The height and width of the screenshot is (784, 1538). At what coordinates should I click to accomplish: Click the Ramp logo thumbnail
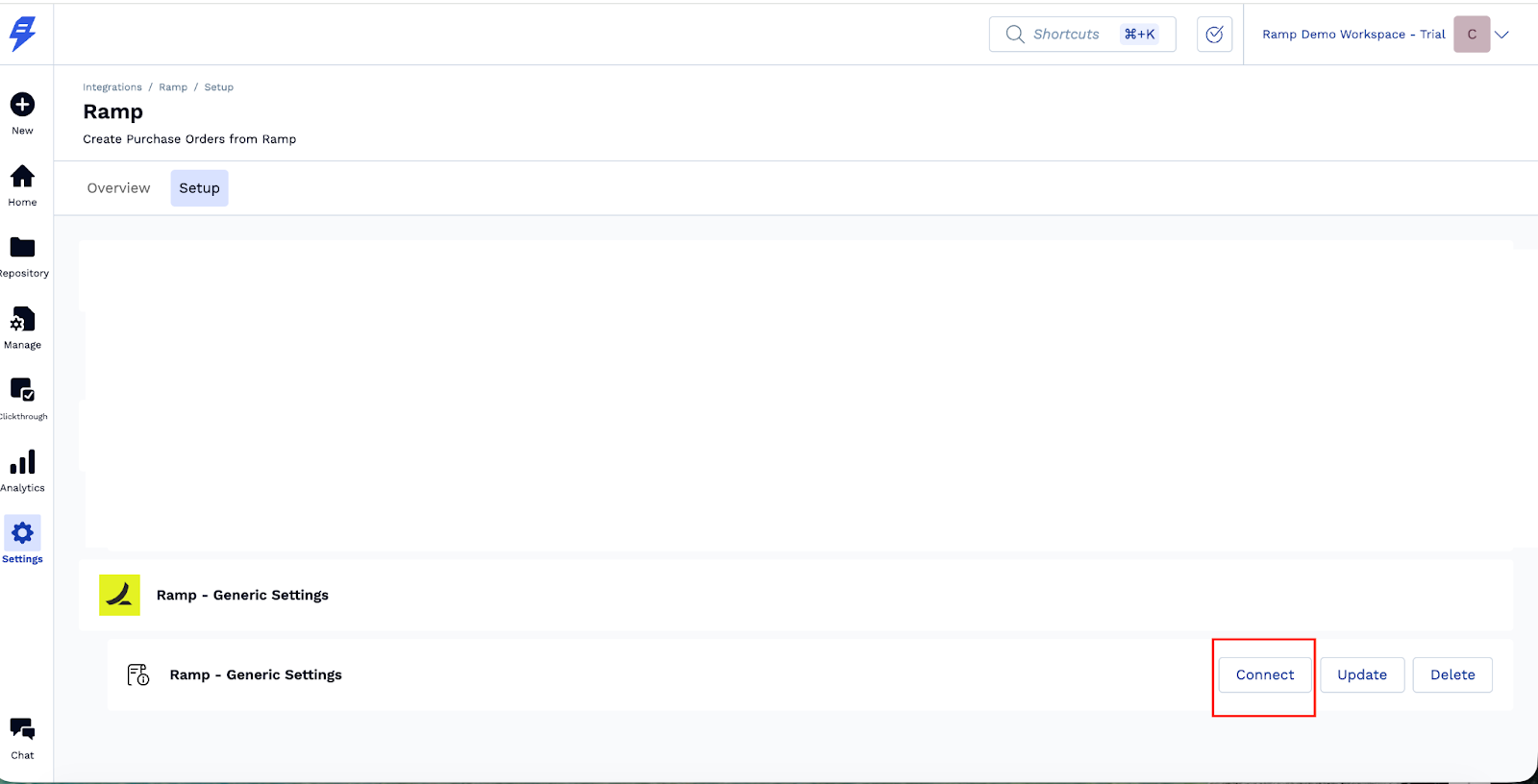pyautogui.click(x=119, y=595)
